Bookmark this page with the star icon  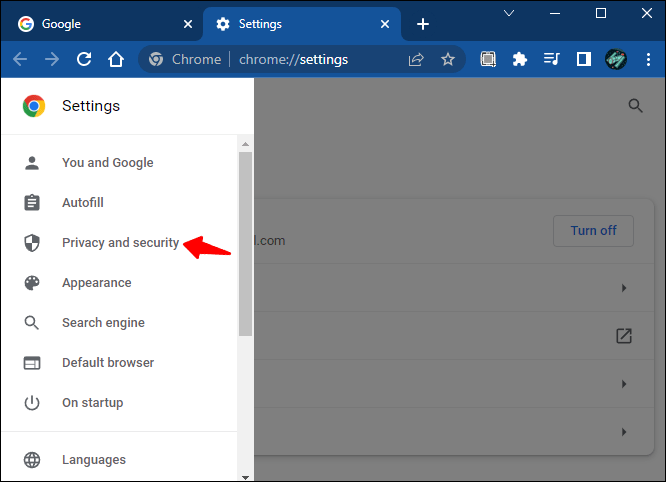[x=448, y=59]
